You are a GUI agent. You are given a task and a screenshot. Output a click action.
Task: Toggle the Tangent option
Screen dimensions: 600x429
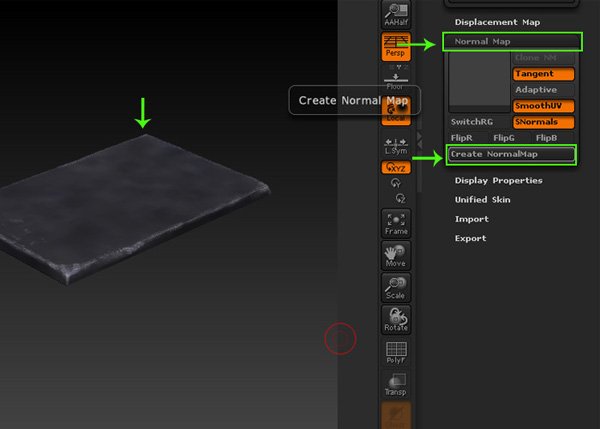543,74
